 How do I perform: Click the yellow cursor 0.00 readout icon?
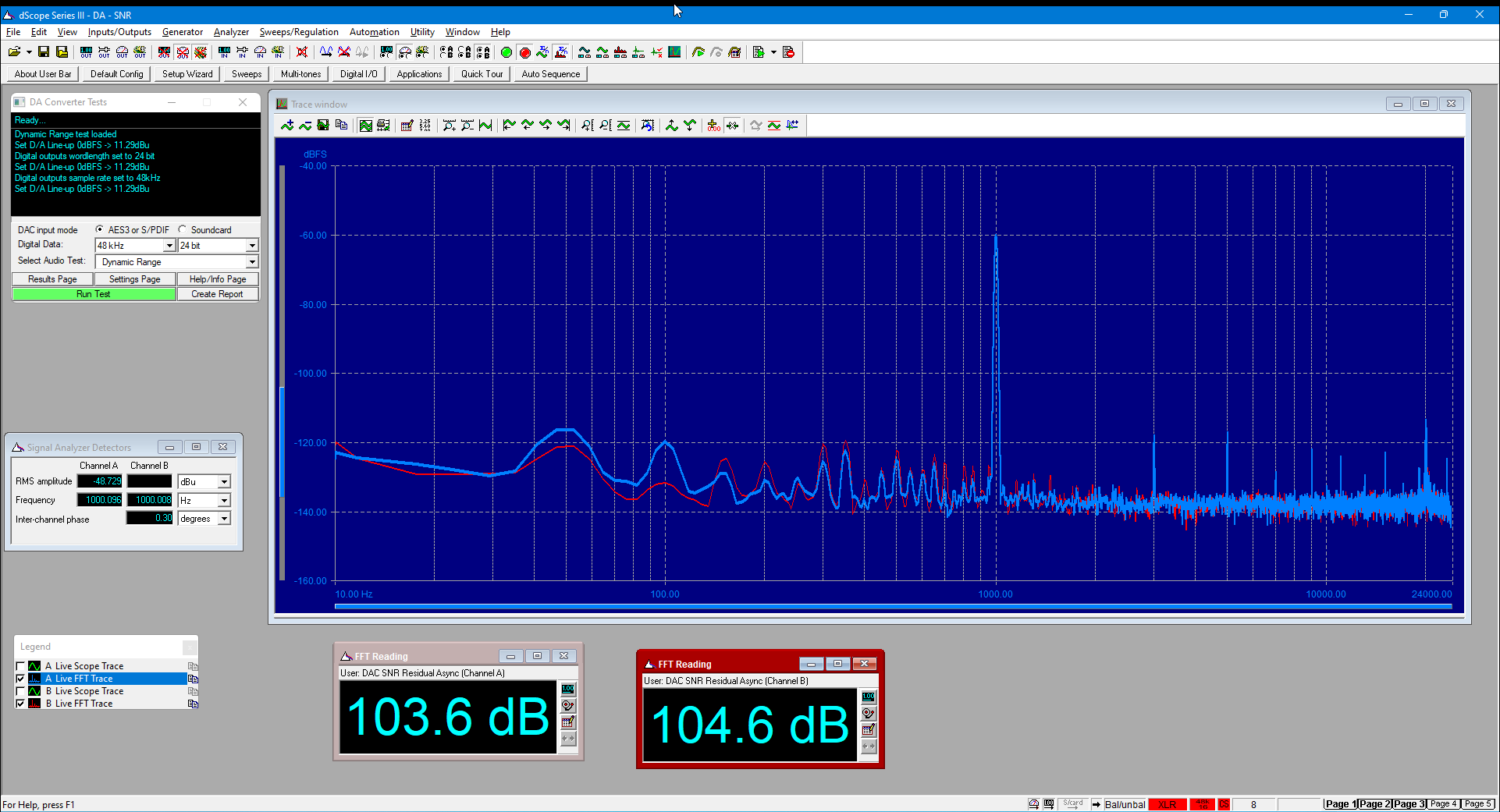point(713,126)
